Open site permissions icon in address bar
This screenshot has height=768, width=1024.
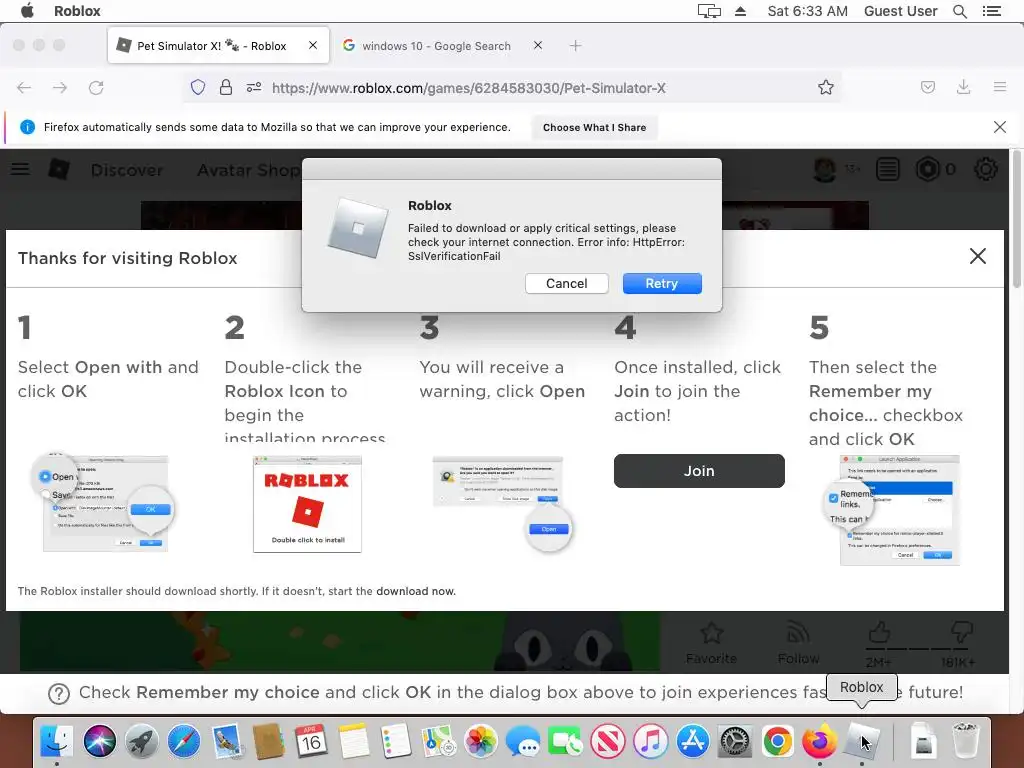point(254,88)
